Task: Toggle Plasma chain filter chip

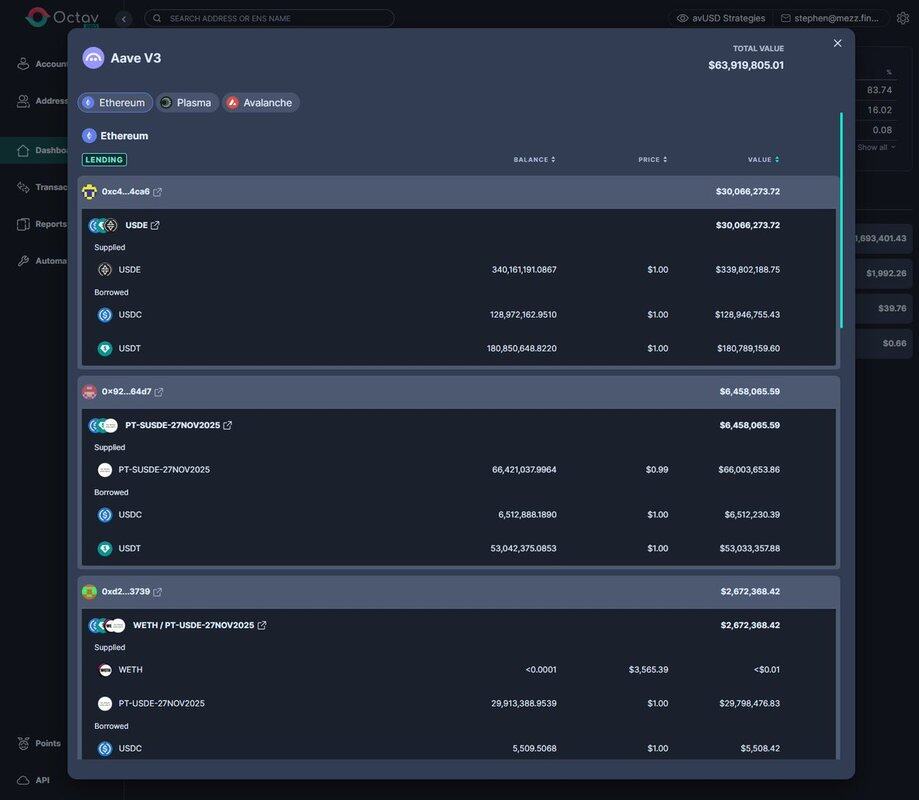Action: (x=186, y=103)
